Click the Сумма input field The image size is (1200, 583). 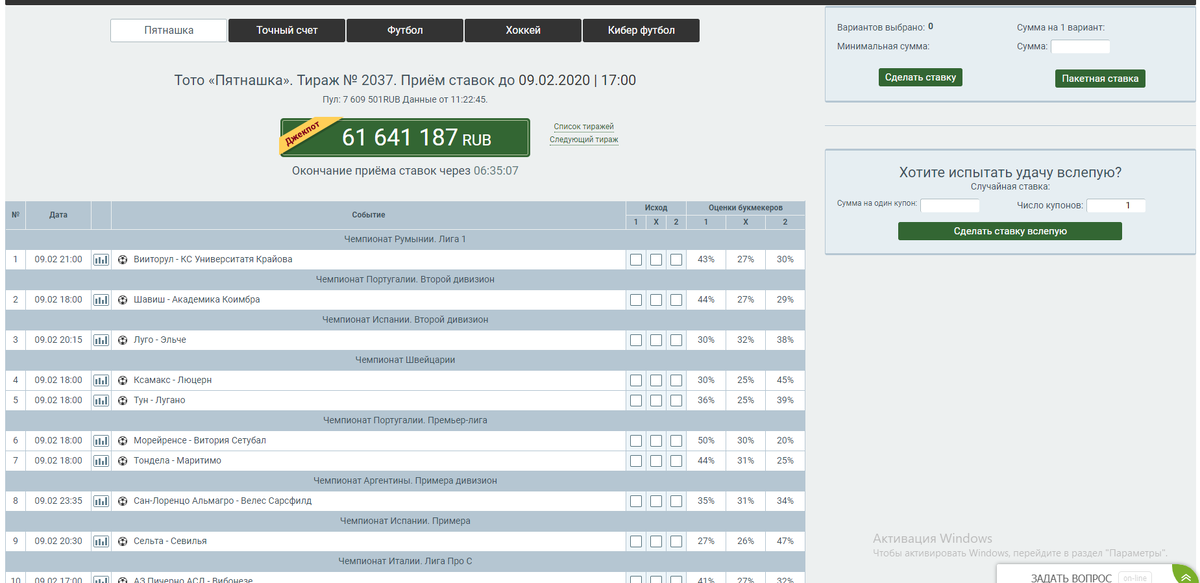click(x=1080, y=46)
